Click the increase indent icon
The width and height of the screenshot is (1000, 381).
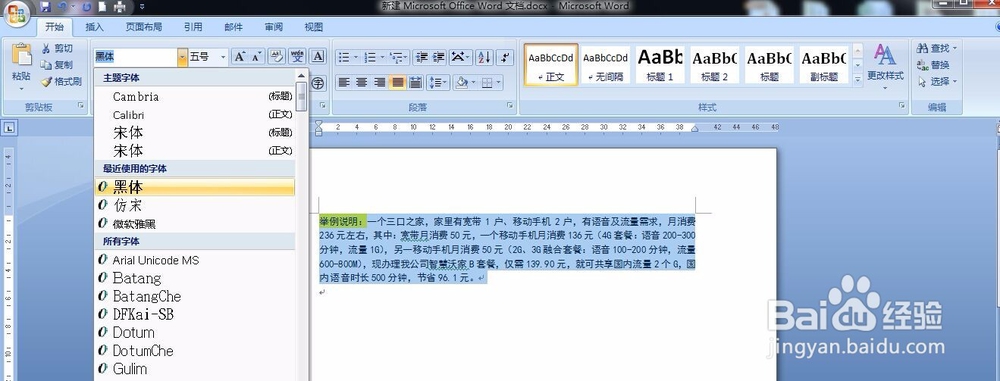(439, 57)
